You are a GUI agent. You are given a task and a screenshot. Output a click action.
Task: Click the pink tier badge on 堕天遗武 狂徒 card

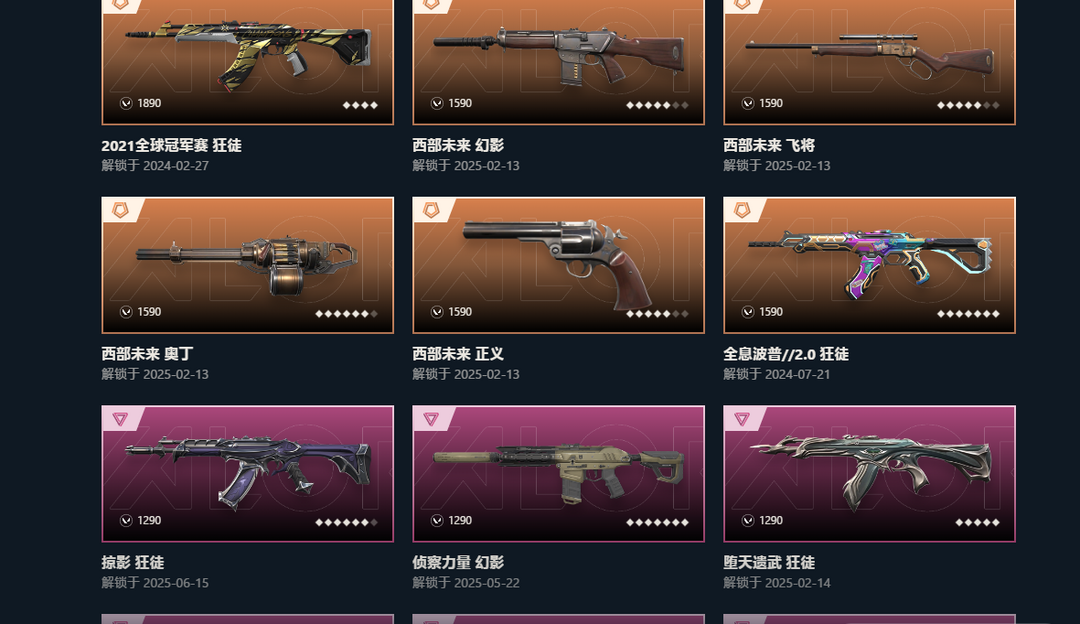point(742,419)
